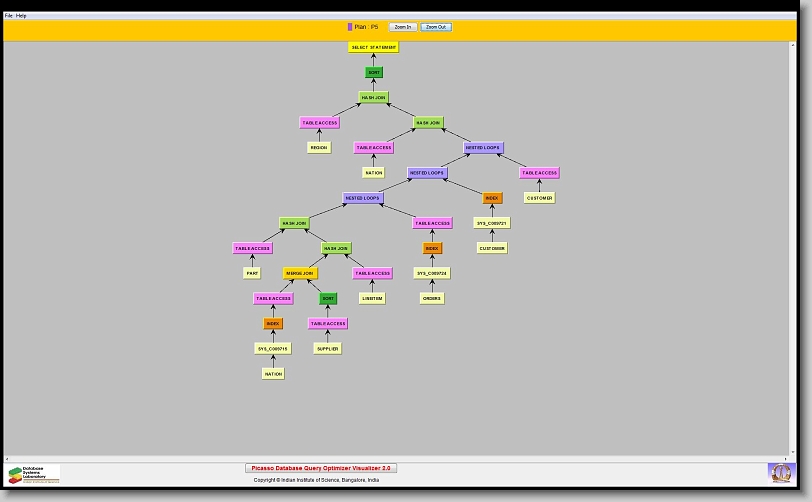Click the SYS_C009724 index node
Screen dimensions: 812x502
[432, 273]
